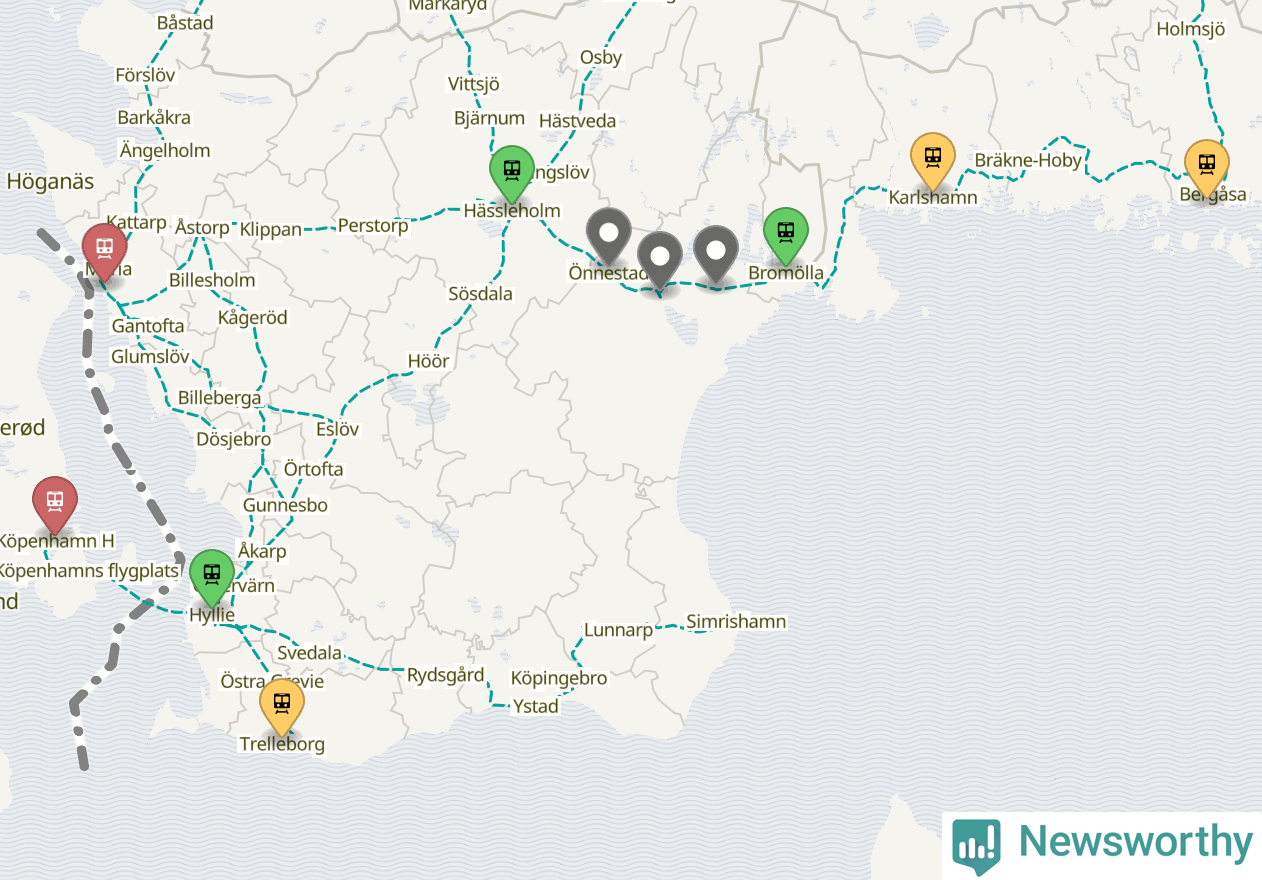Click the green train marker at Bromölla
The width and height of the screenshot is (1262, 880).
[786, 236]
